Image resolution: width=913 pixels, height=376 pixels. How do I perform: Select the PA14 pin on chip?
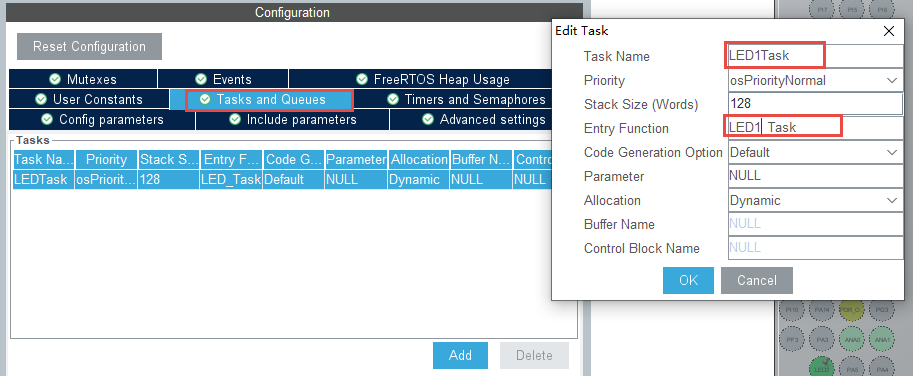tap(822, 310)
